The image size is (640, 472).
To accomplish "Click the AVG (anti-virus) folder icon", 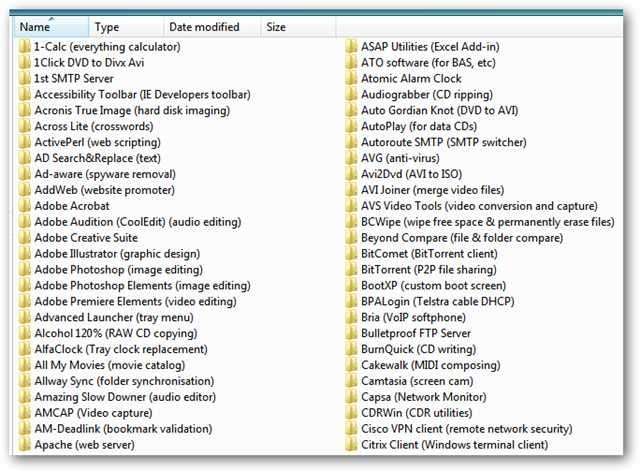I will (351, 158).
